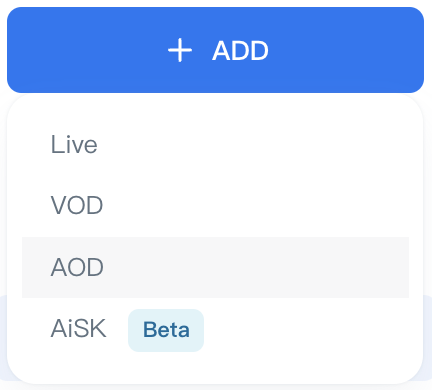Click the plus icon on the ADD button

(x=180, y=50)
